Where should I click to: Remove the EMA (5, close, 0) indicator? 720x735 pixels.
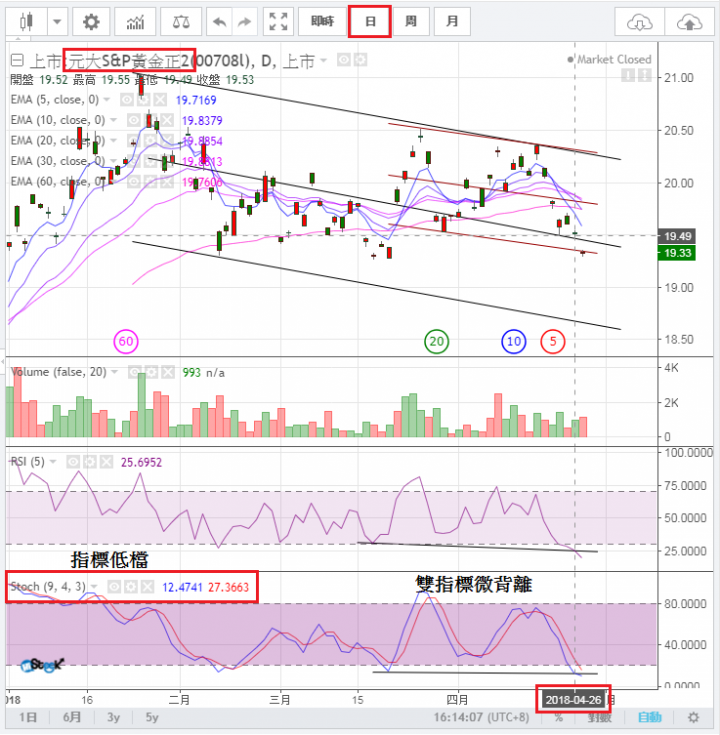[x=160, y=99]
